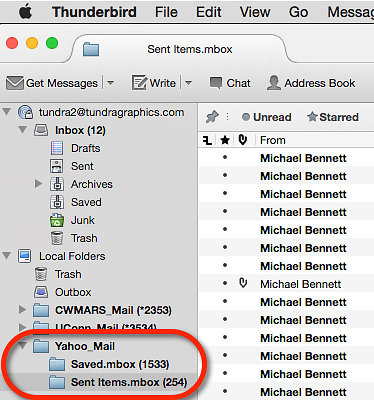Image resolution: width=374 pixels, height=400 pixels.
Task: Click the Yahoo_Mail folder icon
Action: [41, 346]
